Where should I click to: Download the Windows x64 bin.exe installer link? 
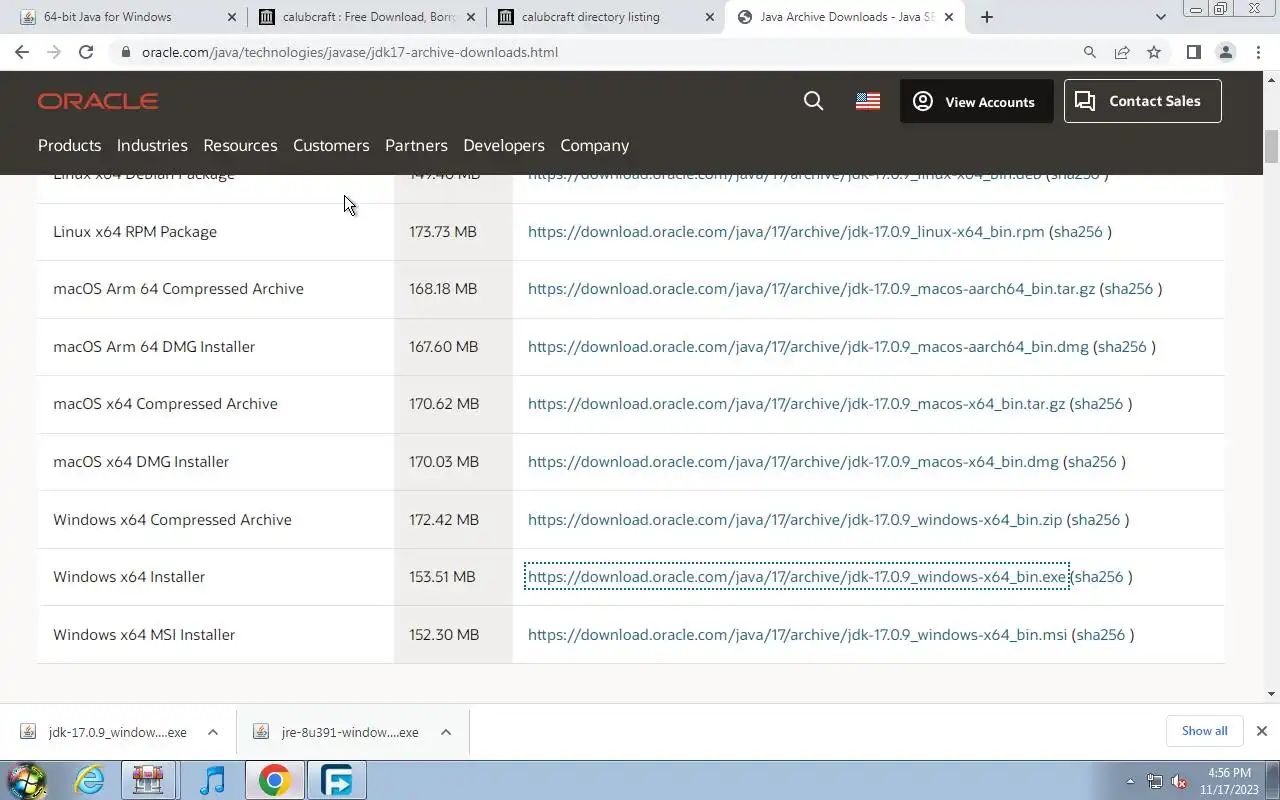click(797, 577)
